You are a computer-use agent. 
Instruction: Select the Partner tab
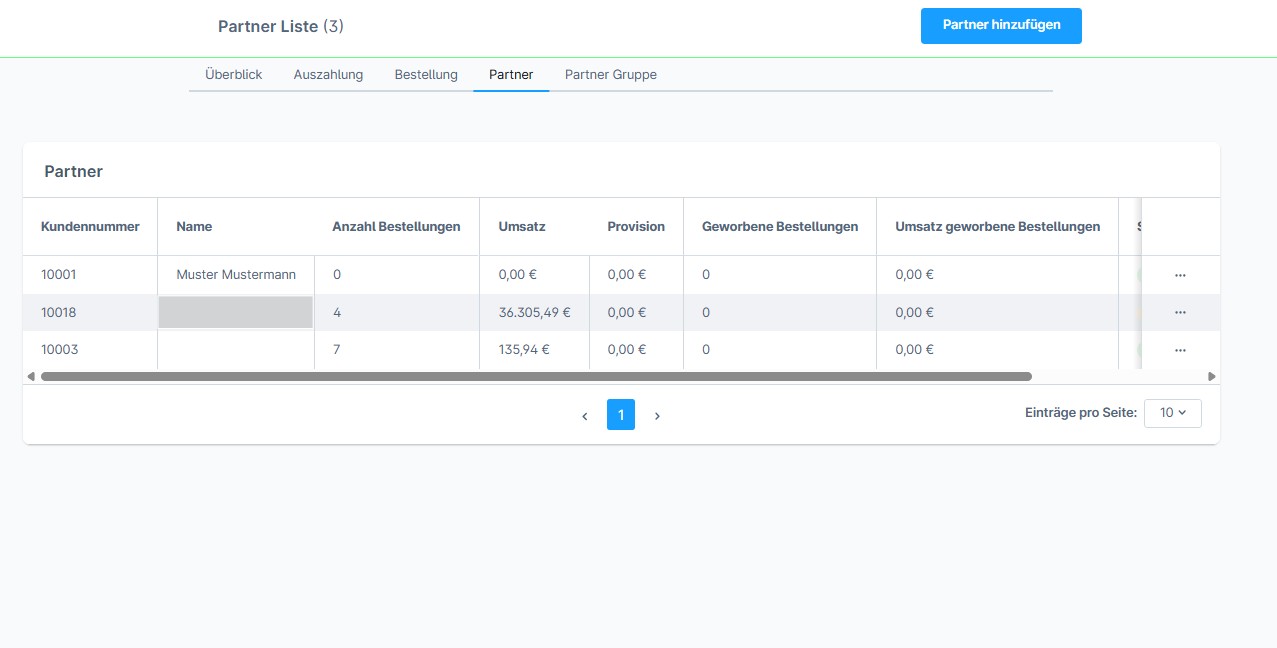[511, 75]
